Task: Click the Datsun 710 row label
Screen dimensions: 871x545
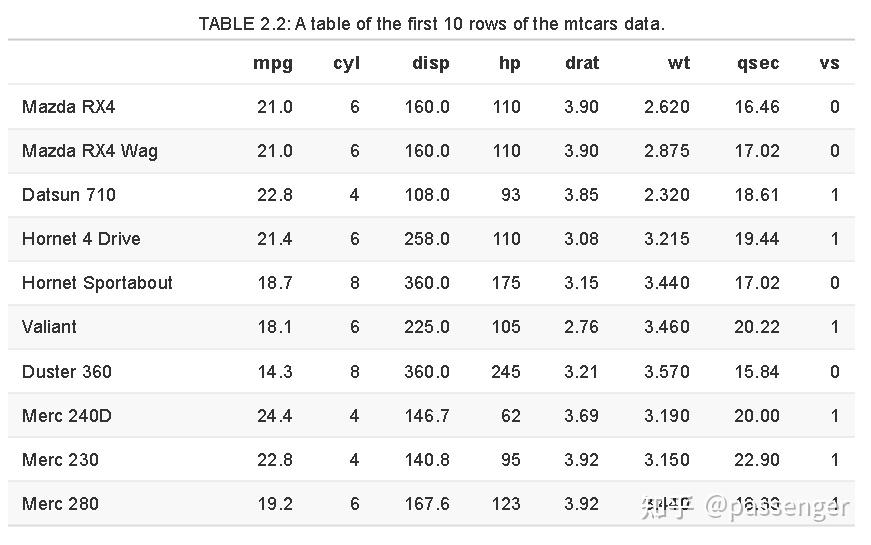Action: (69, 195)
